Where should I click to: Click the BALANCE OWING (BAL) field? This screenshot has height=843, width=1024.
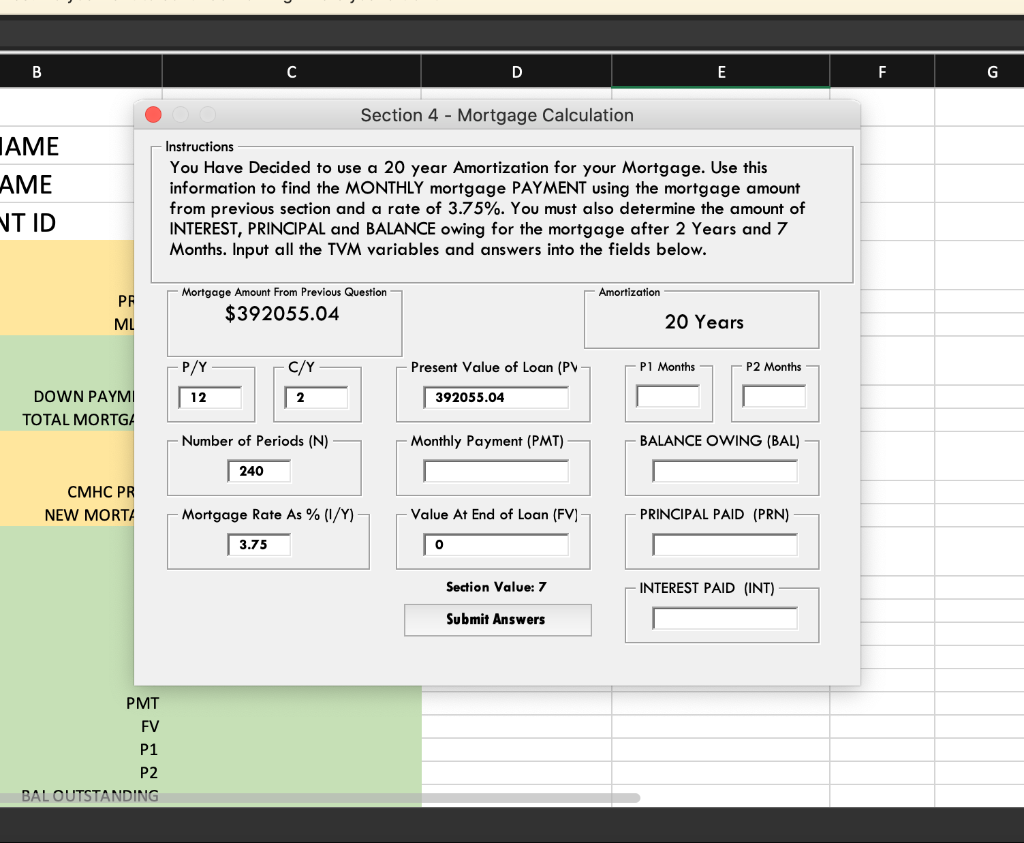[725, 471]
